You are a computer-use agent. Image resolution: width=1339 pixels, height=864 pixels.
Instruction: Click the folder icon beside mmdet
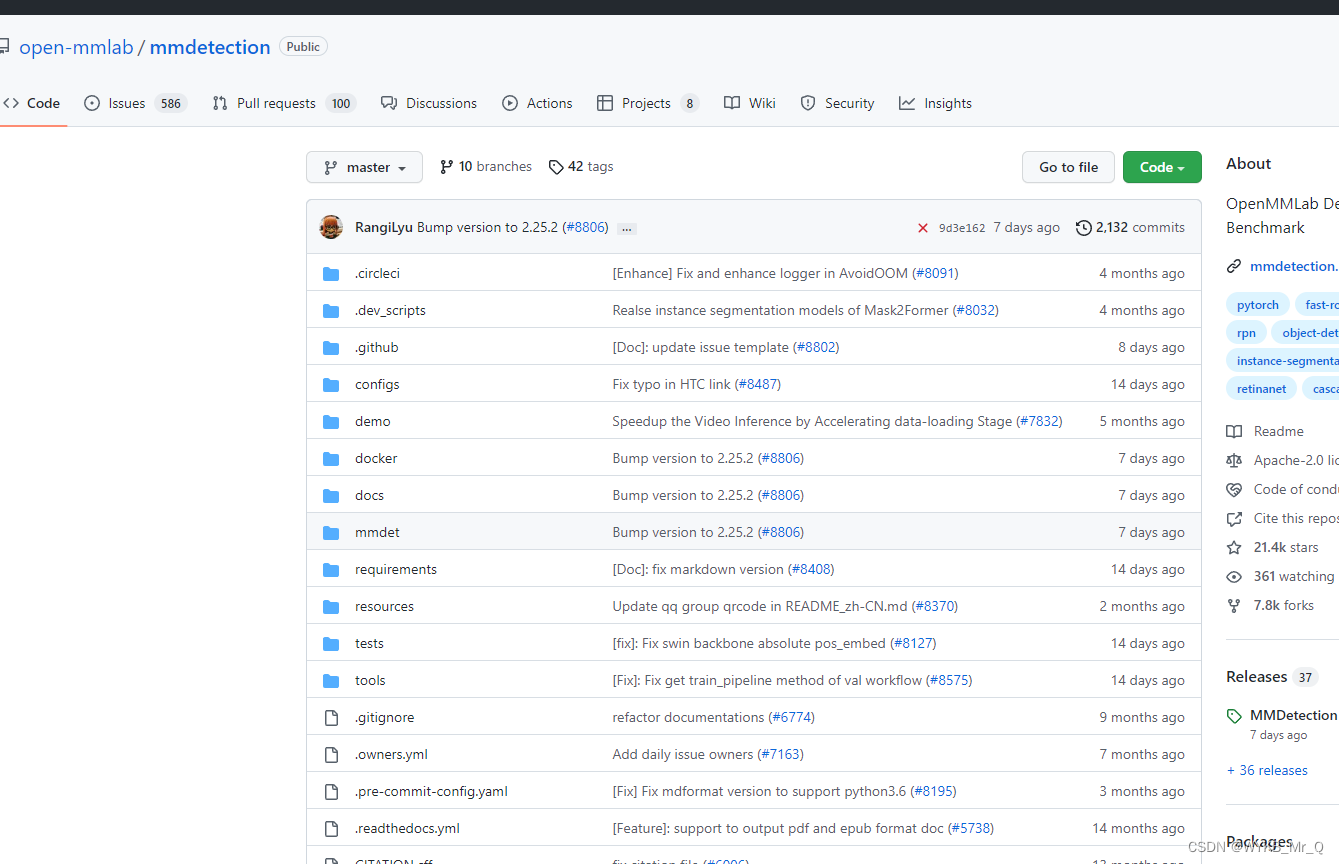click(x=331, y=532)
